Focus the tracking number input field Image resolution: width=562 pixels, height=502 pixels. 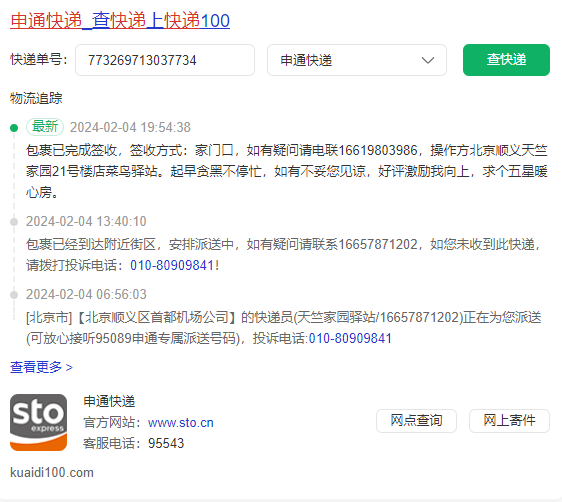click(x=165, y=60)
